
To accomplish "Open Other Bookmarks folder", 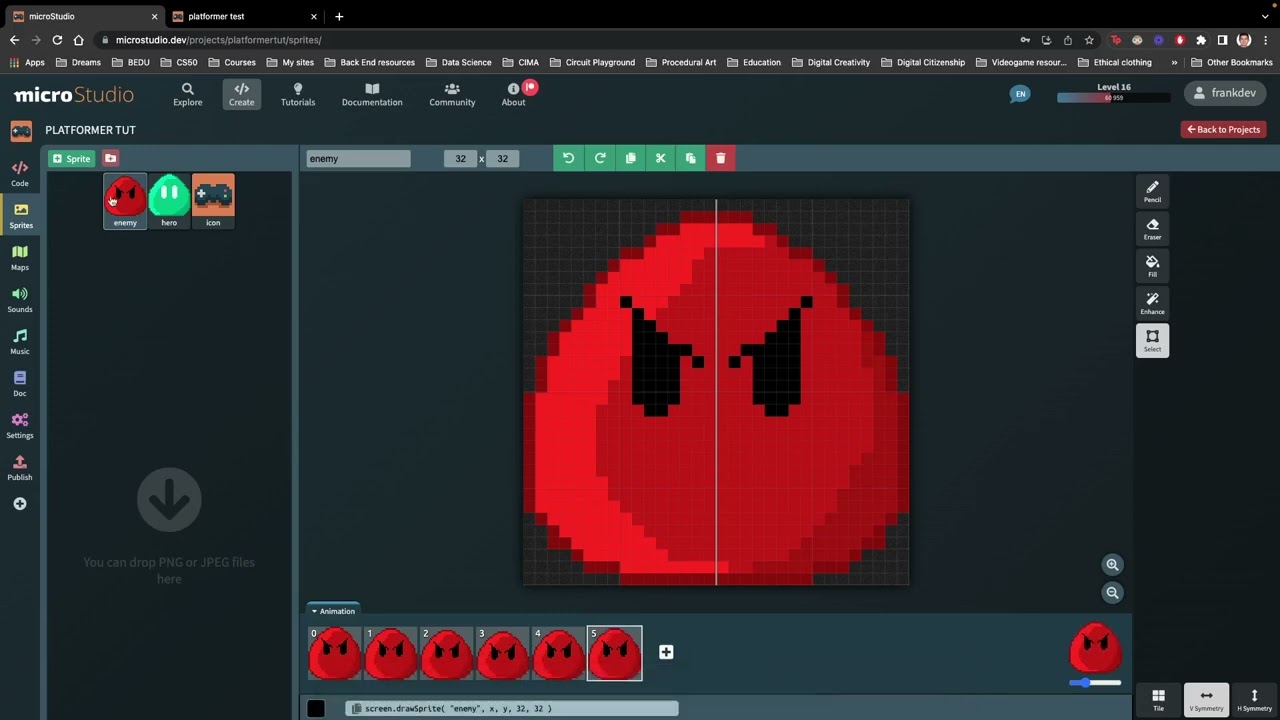I will tap(1231, 62).
